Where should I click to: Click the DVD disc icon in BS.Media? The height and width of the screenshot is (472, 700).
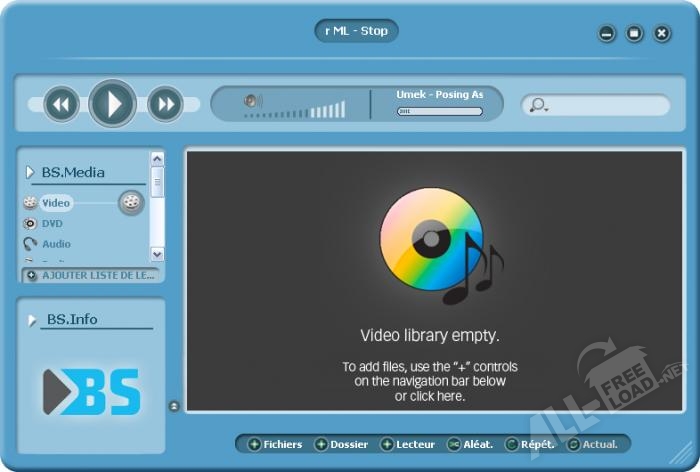click(x=30, y=224)
